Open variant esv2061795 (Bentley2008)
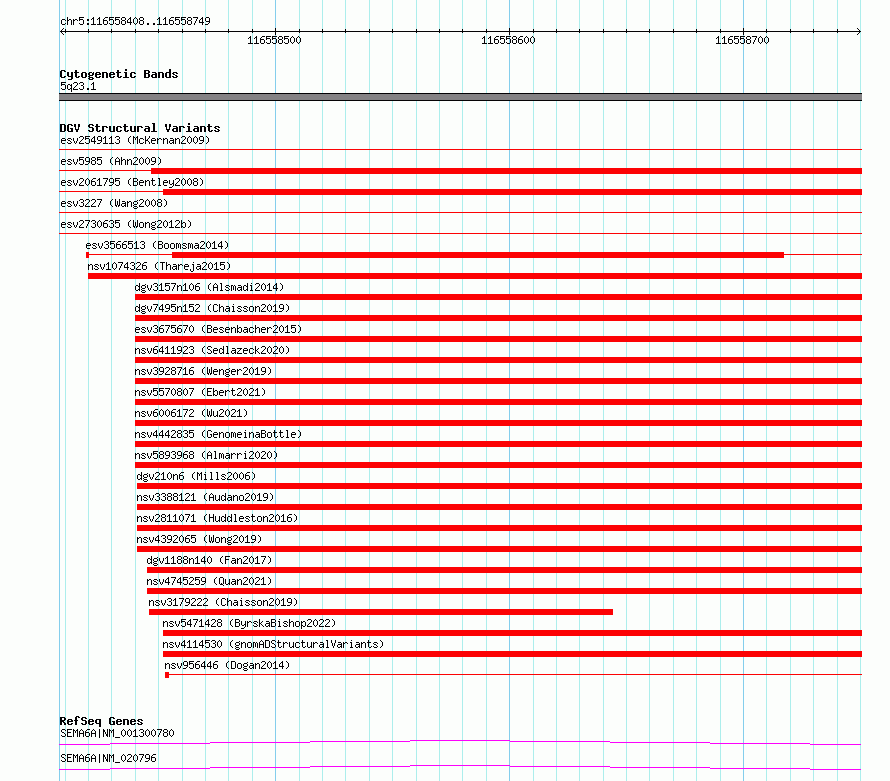This screenshot has height=781, width=890. pyautogui.click(x=132, y=182)
